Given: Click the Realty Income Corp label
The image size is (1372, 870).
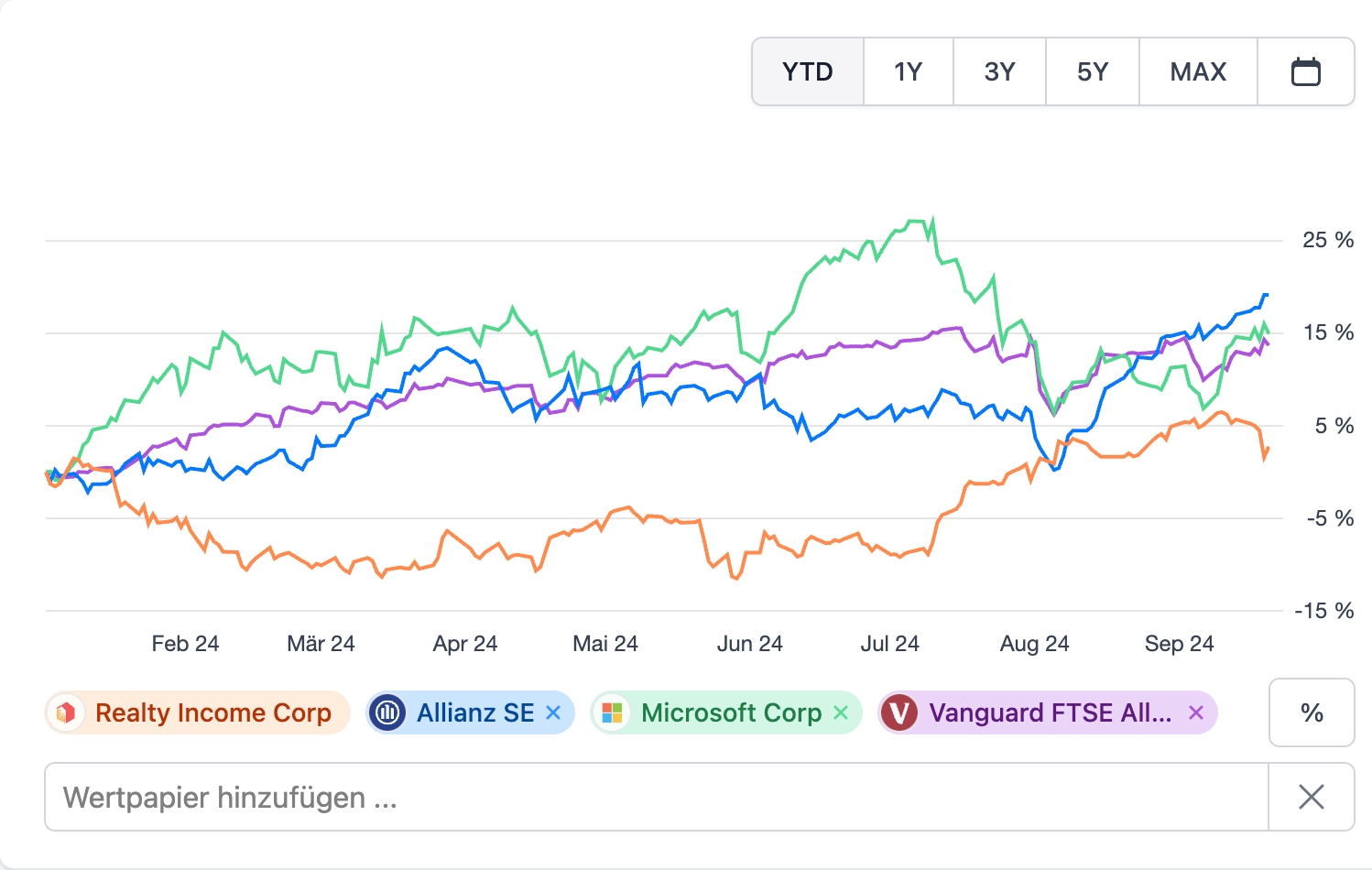Looking at the screenshot, I should coord(212,712).
